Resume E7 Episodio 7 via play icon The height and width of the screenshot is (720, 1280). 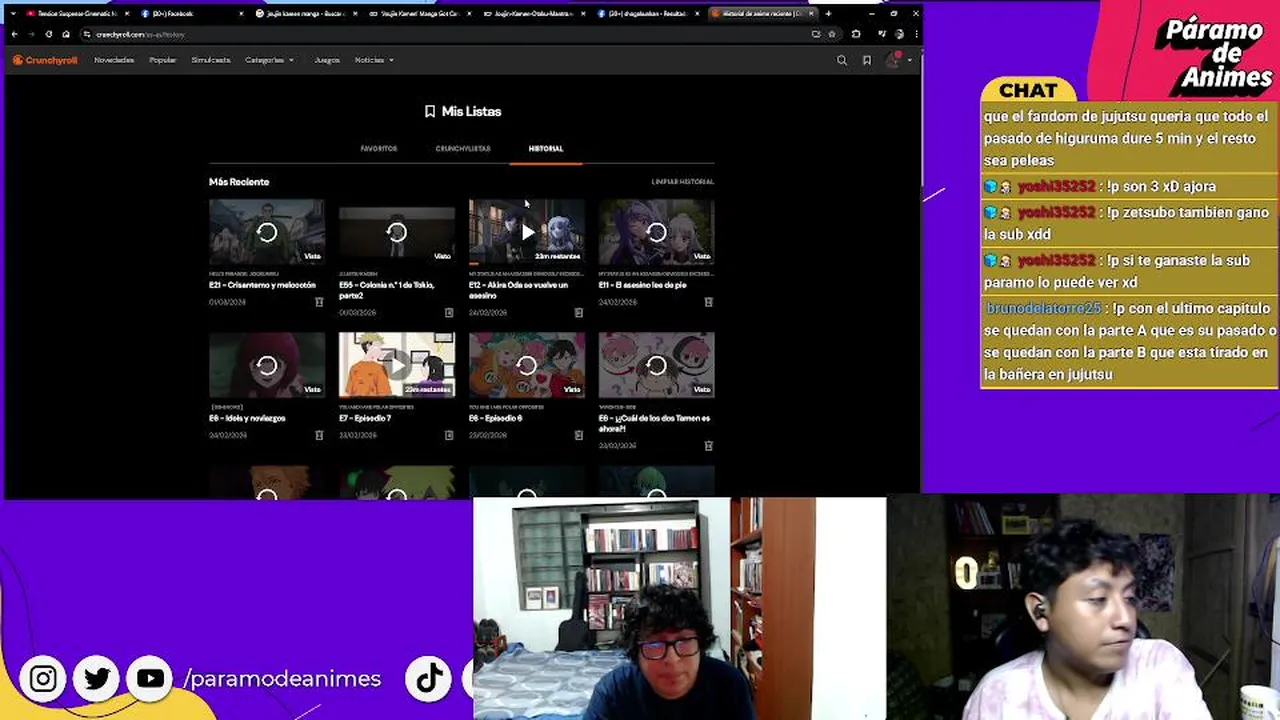[x=397, y=366]
